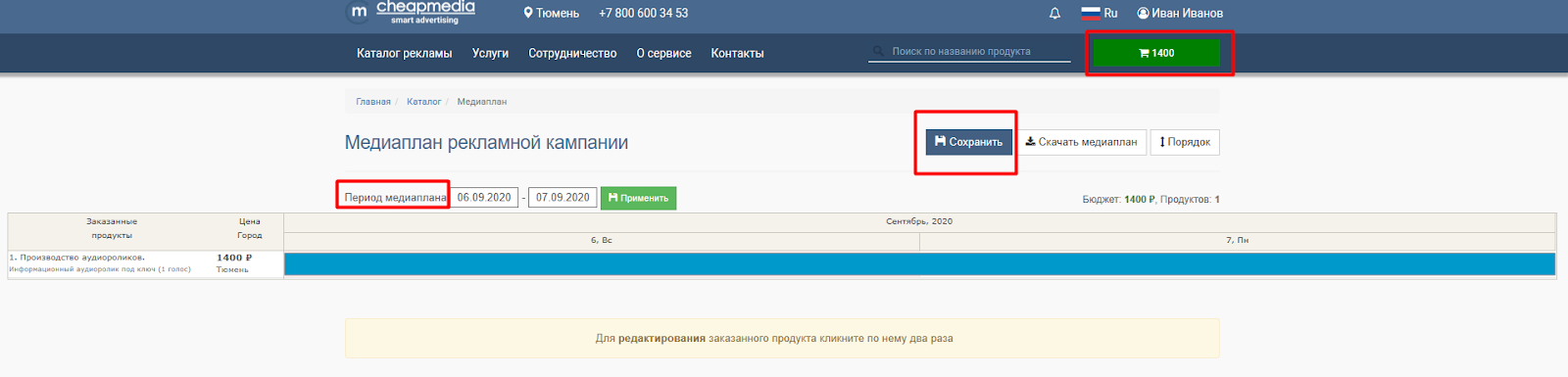Call phone number +7 800 600 34 53
The height and width of the screenshot is (377, 1568).
click(x=644, y=14)
